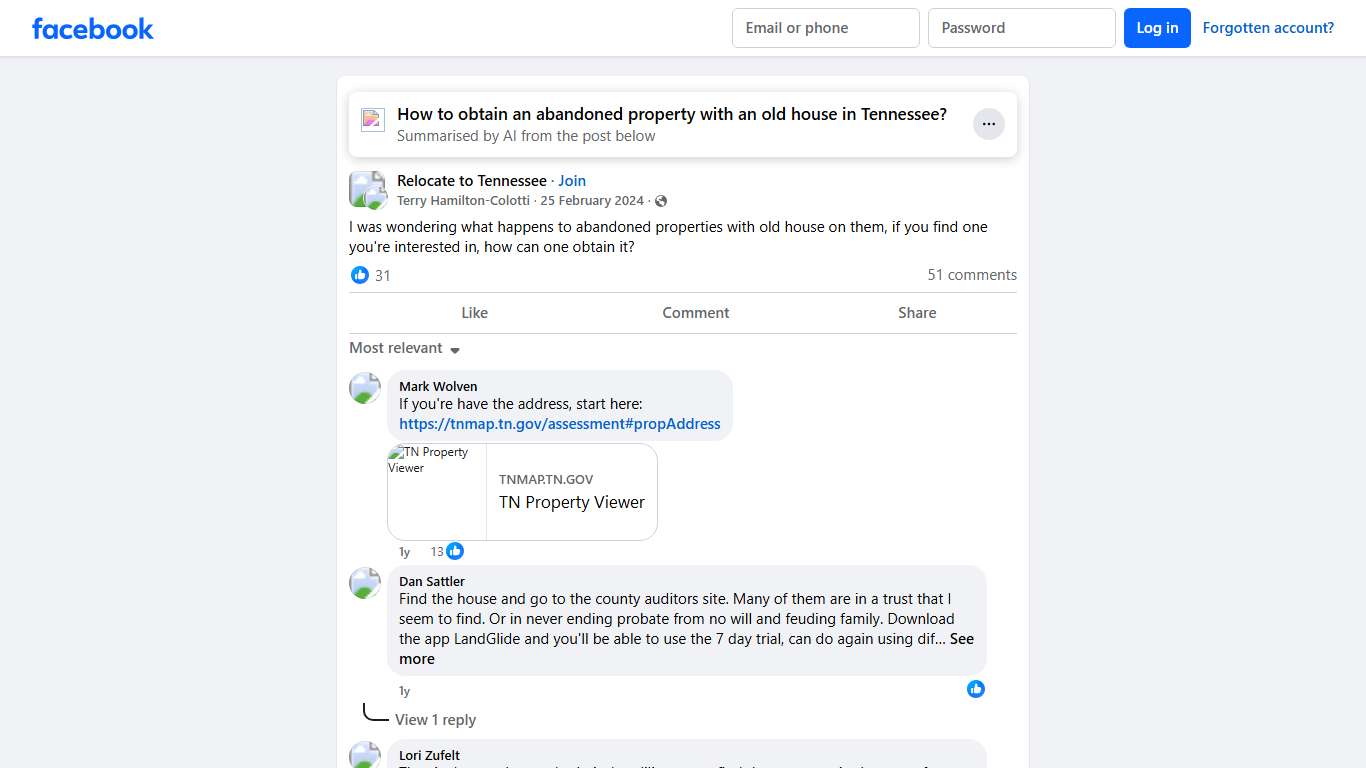Click the Facebook logo
The width and height of the screenshot is (1366, 768).
(93, 28)
